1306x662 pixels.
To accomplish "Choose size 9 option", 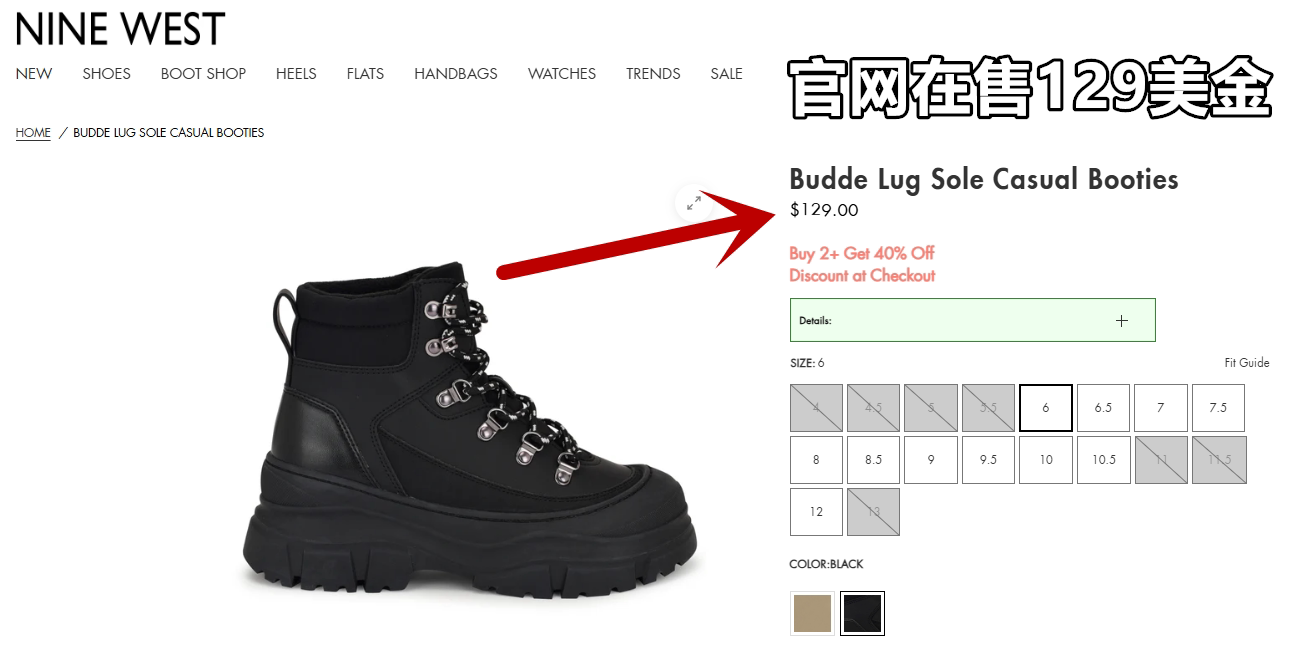I will (931, 460).
